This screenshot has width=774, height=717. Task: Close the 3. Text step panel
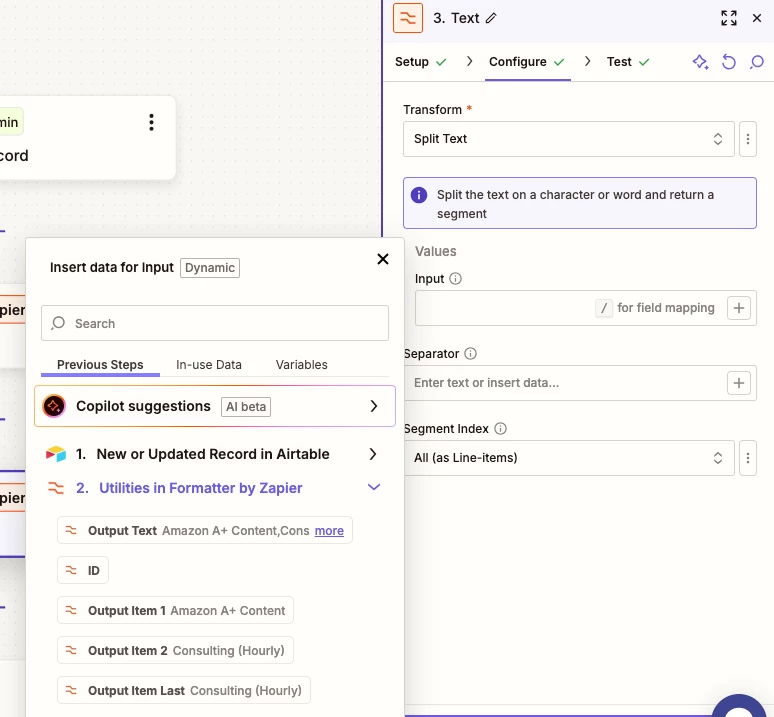pos(757,18)
